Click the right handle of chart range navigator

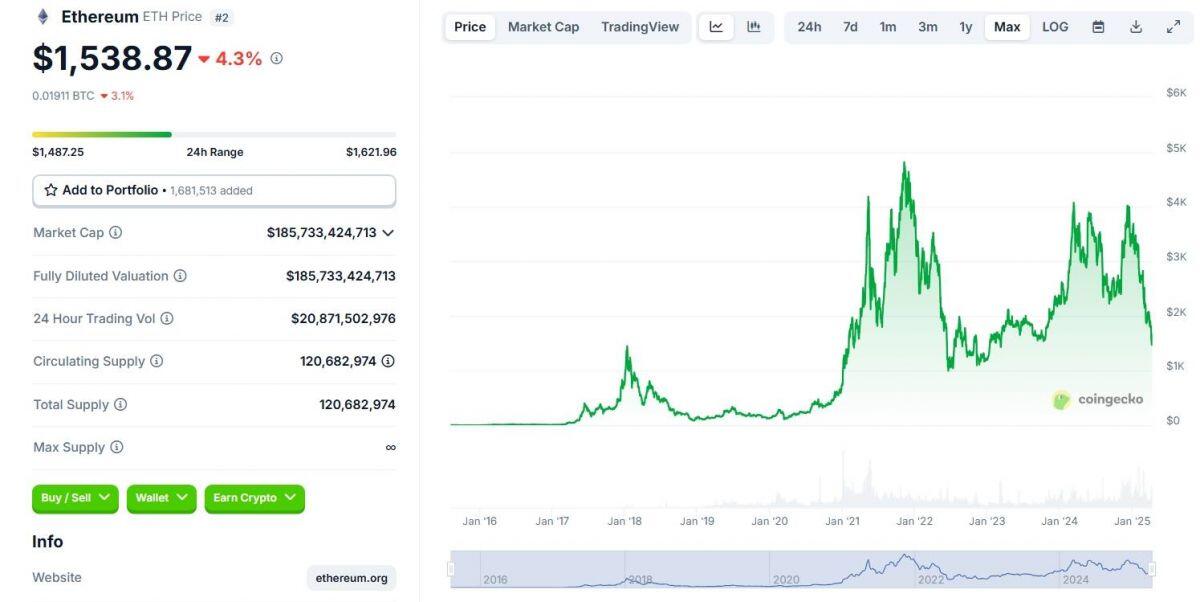pos(1152,569)
